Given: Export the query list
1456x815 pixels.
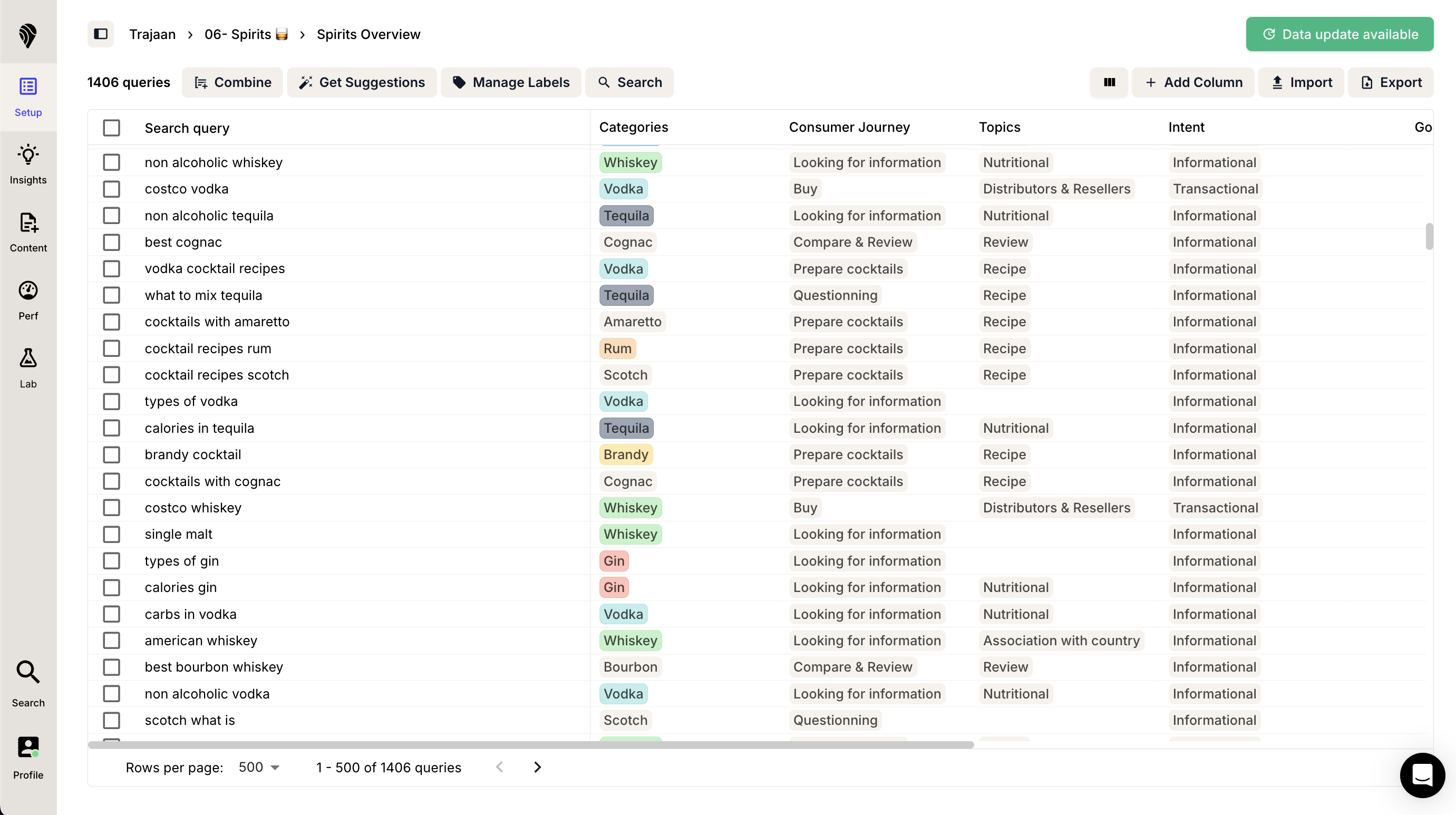Looking at the screenshot, I should tap(1391, 82).
